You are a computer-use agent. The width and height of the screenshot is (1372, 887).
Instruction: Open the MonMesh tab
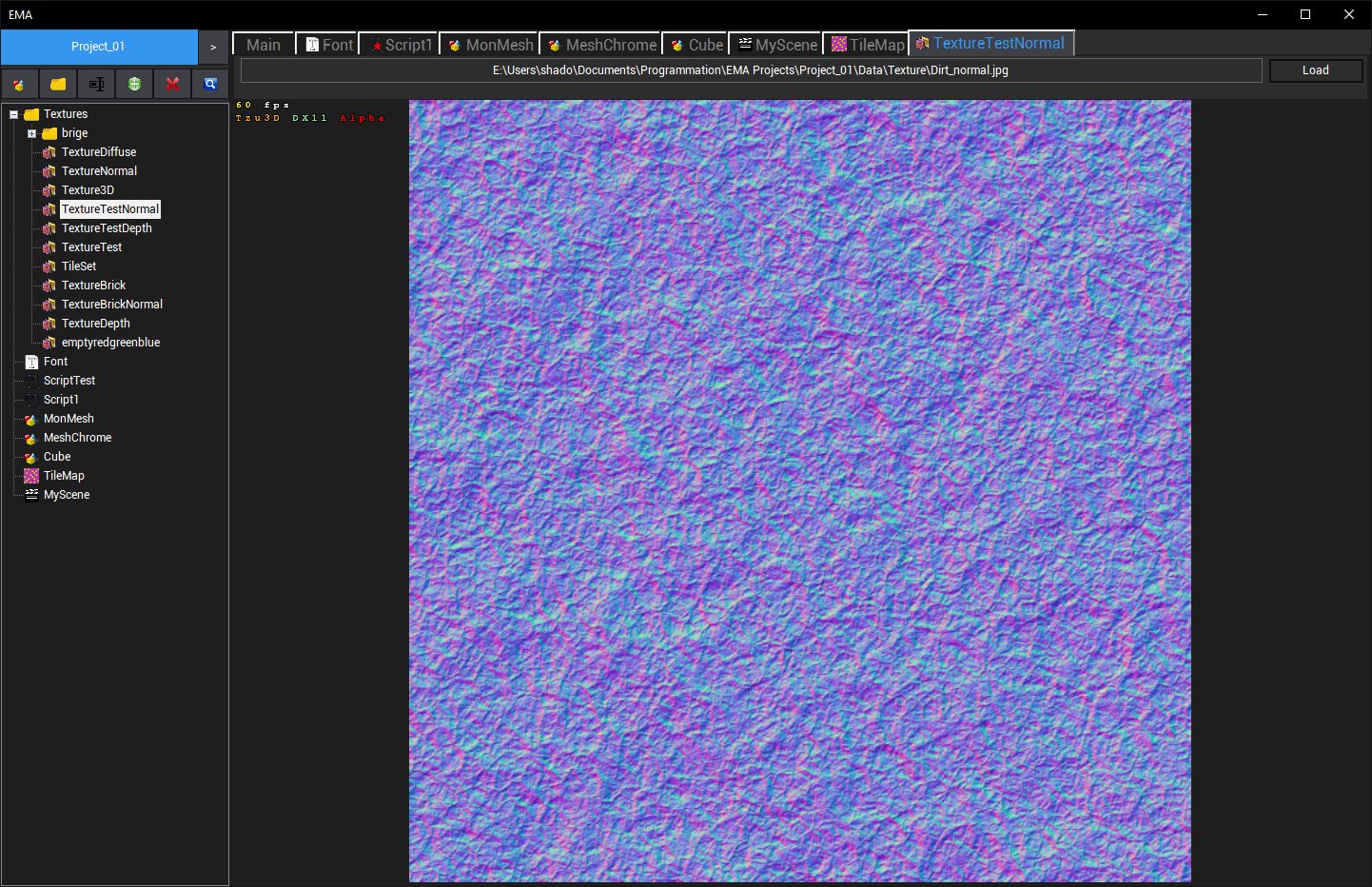click(489, 45)
